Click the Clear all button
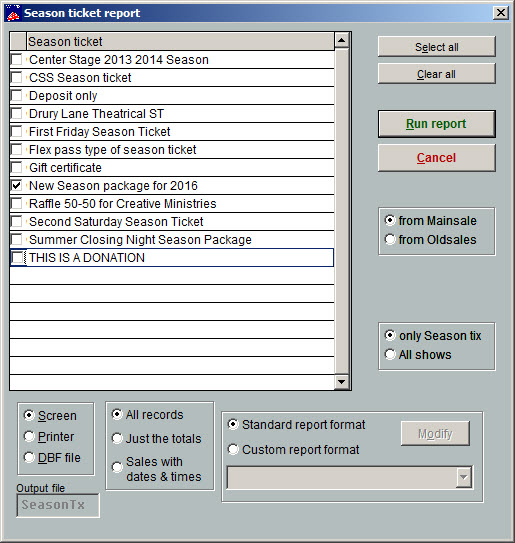The width and height of the screenshot is (515, 543). (436, 74)
